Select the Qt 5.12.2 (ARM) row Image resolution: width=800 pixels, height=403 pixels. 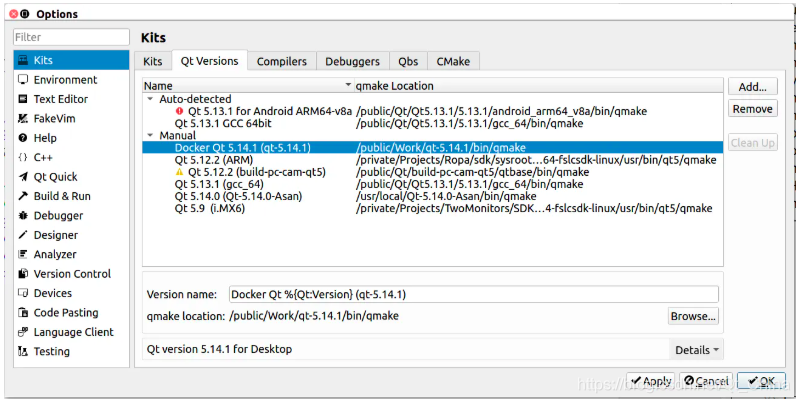click(x=433, y=160)
